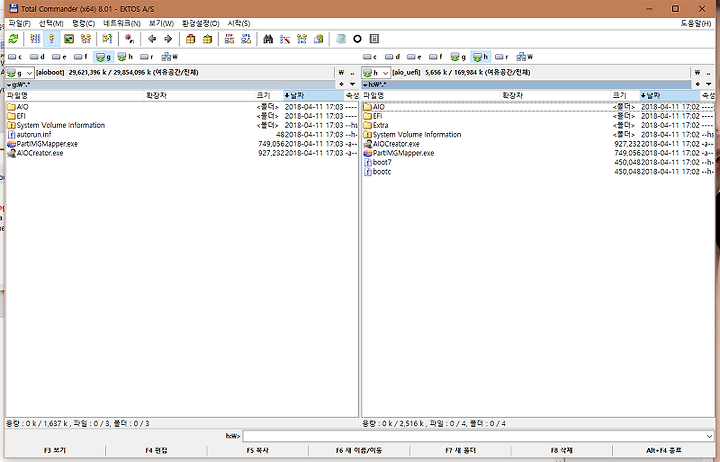Open the 환경설정(O) menu
Screen dimensions: 720x462
click(201, 23)
